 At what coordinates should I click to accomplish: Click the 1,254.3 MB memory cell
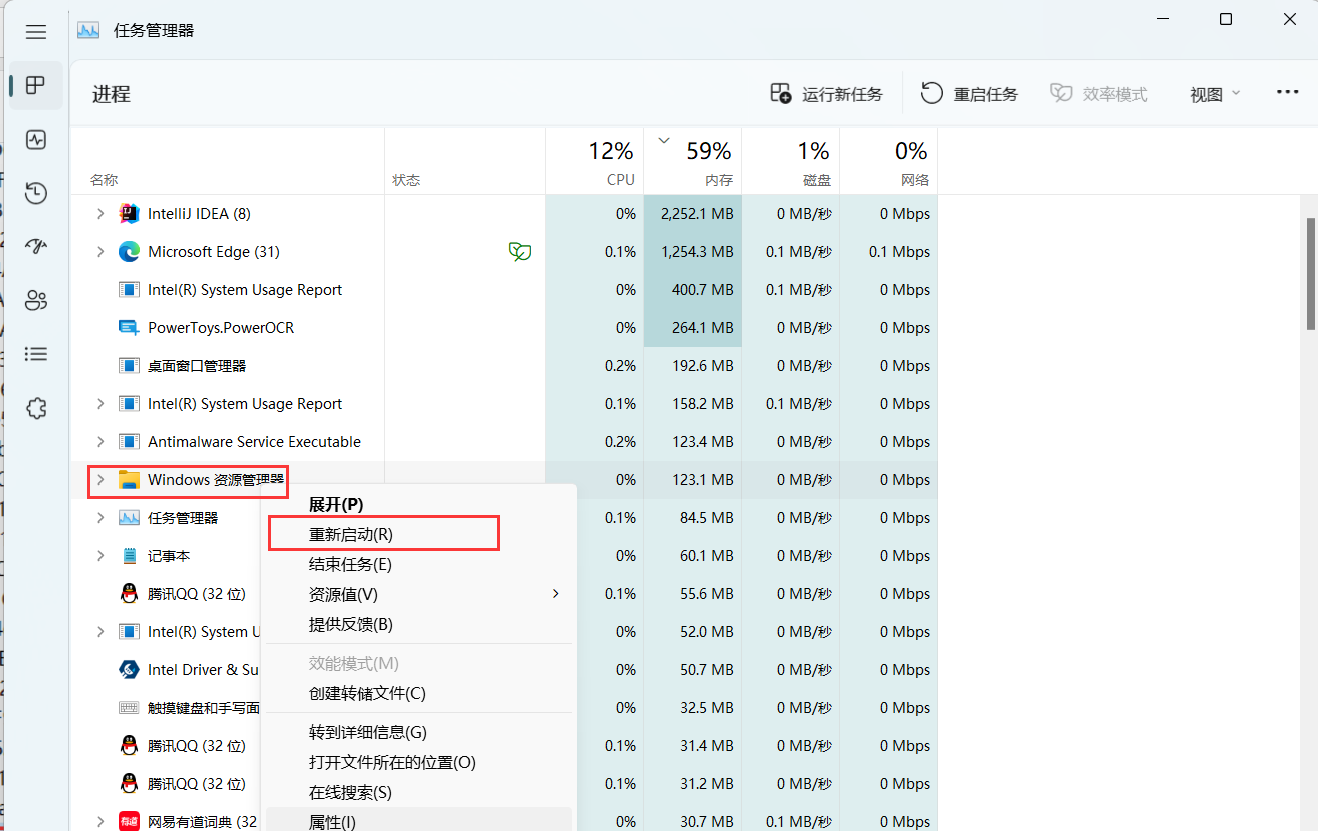pyautogui.click(x=693, y=252)
